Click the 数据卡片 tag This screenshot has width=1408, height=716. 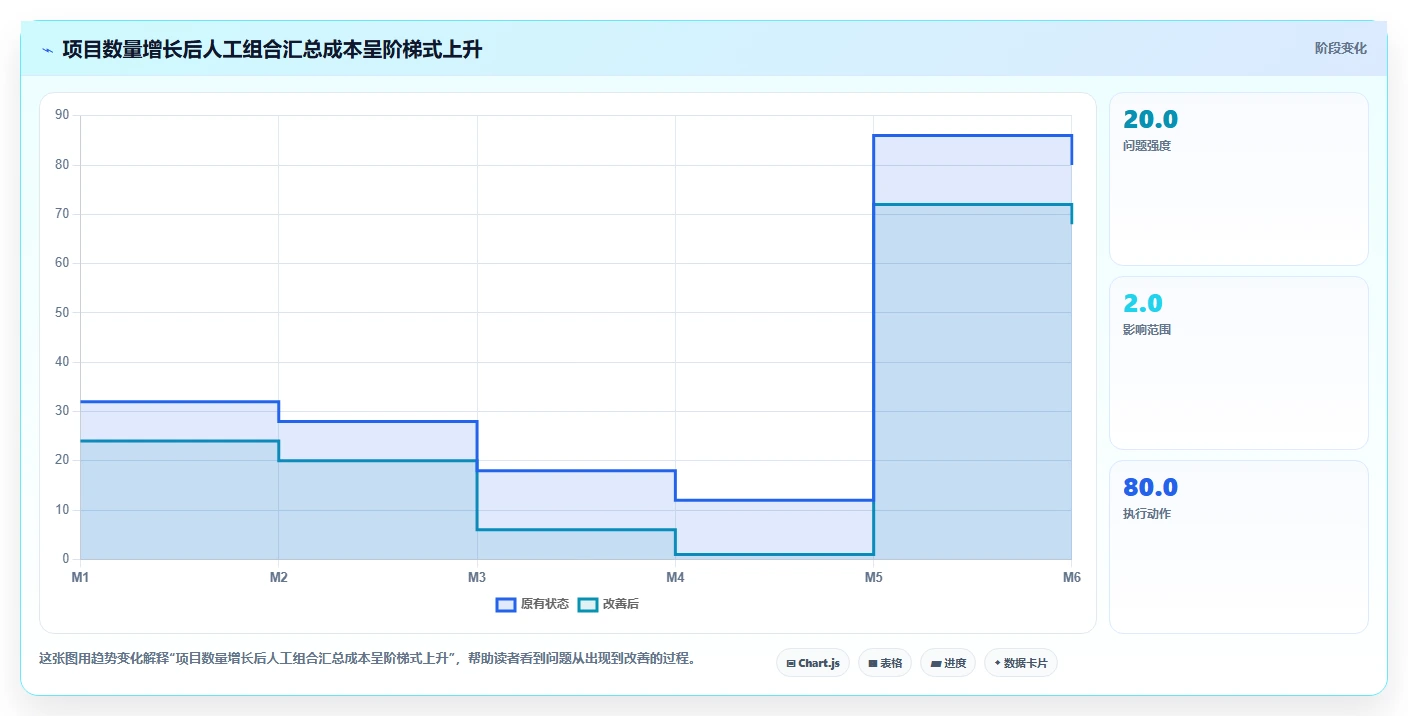coord(1020,663)
